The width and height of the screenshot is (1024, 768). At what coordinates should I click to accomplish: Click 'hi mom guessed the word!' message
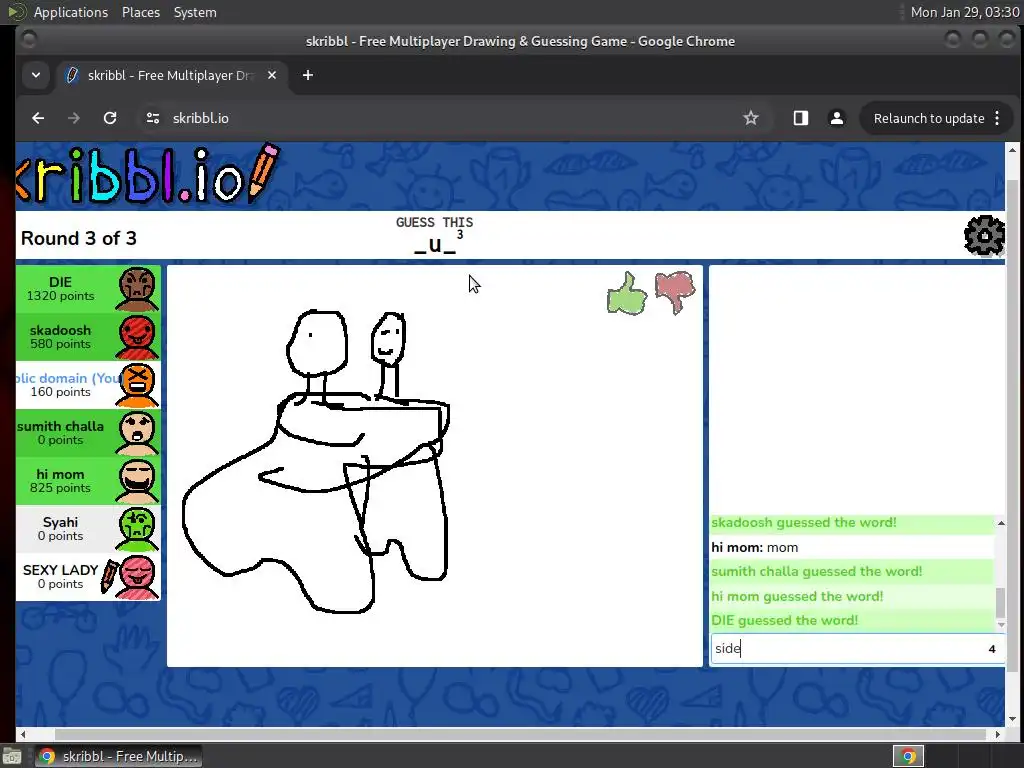852,596
